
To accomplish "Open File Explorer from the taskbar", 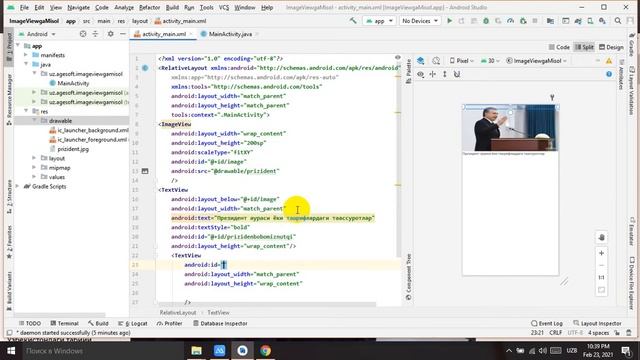I will point(196,351).
